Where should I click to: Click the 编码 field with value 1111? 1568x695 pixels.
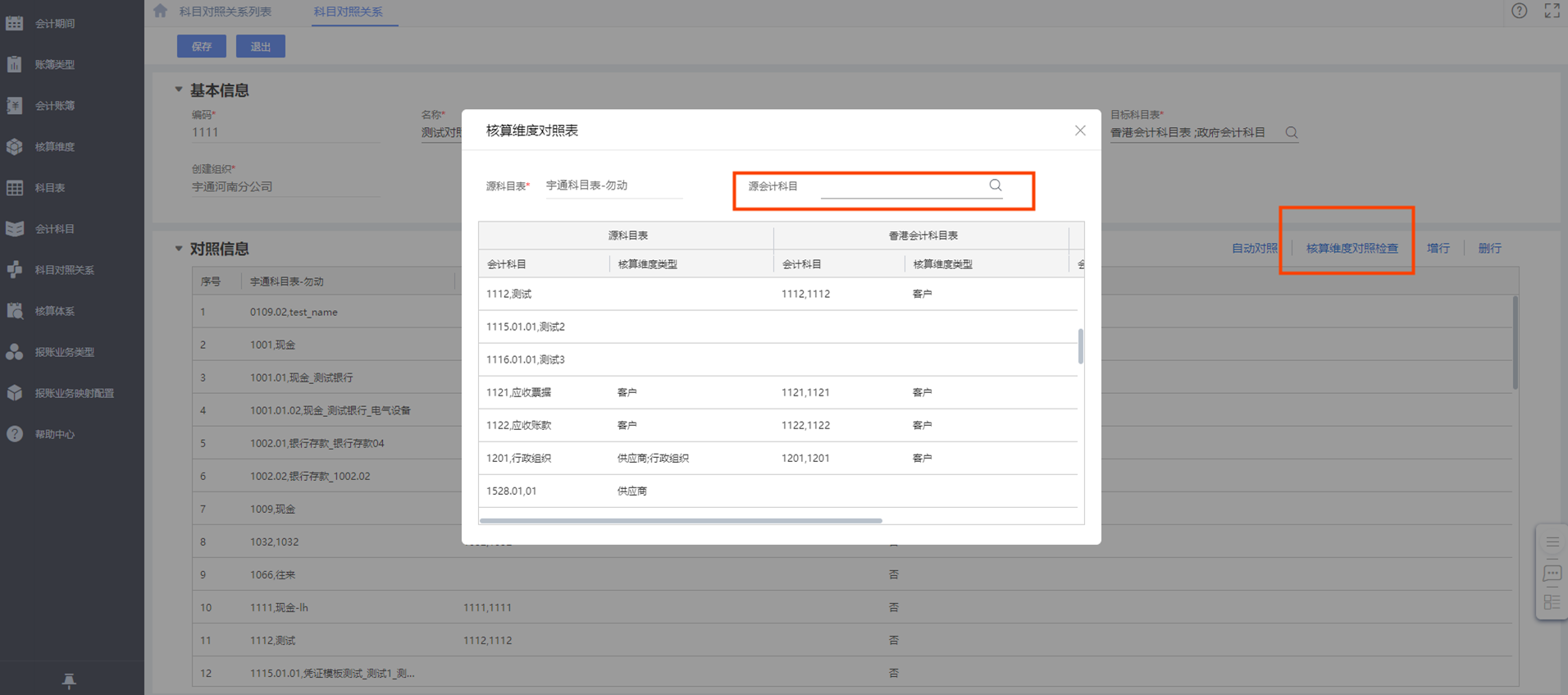pyautogui.click(x=285, y=132)
